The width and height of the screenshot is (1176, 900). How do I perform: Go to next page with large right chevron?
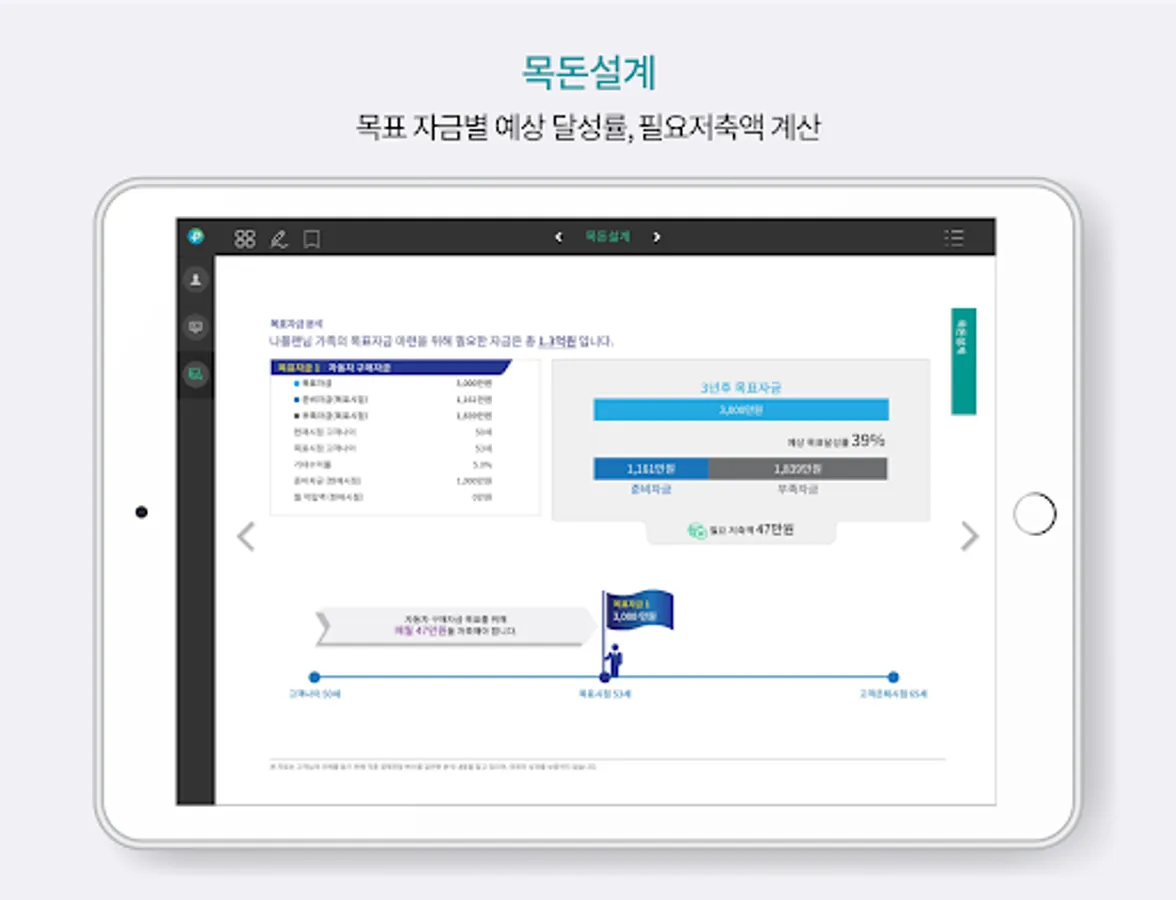pyautogui.click(x=970, y=536)
